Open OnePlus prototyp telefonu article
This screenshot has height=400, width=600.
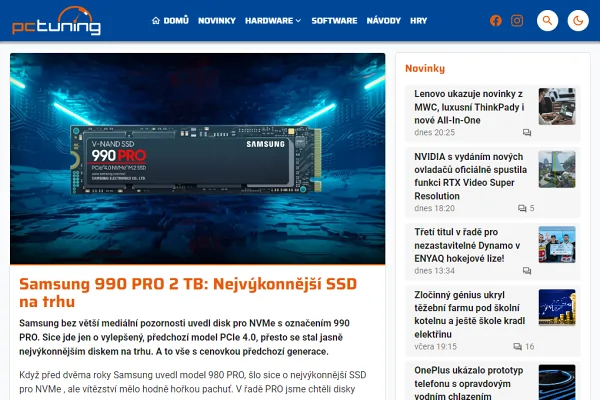point(469,383)
